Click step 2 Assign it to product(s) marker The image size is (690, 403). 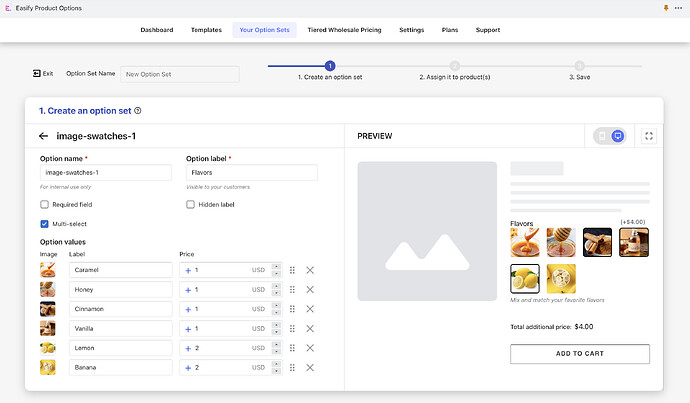455,66
